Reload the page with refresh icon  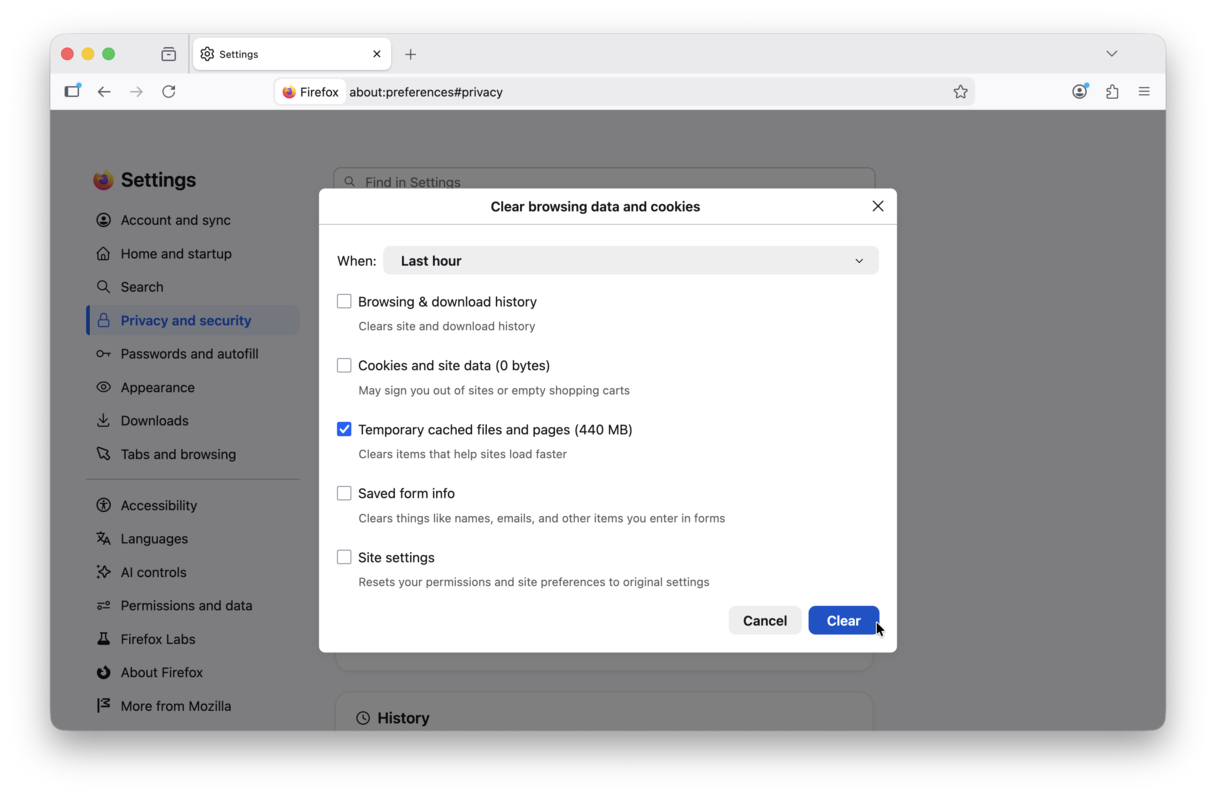(x=169, y=92)
